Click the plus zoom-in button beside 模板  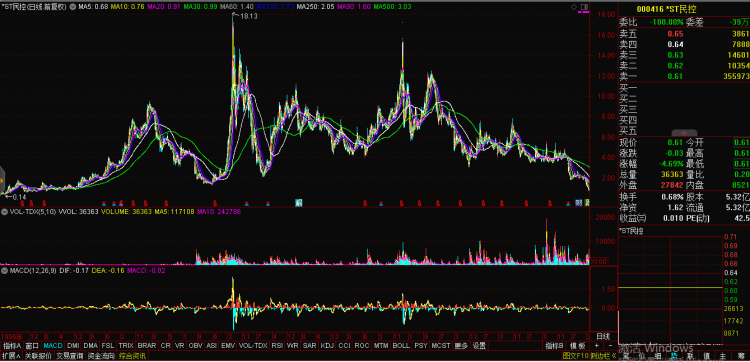coord(596,346)
